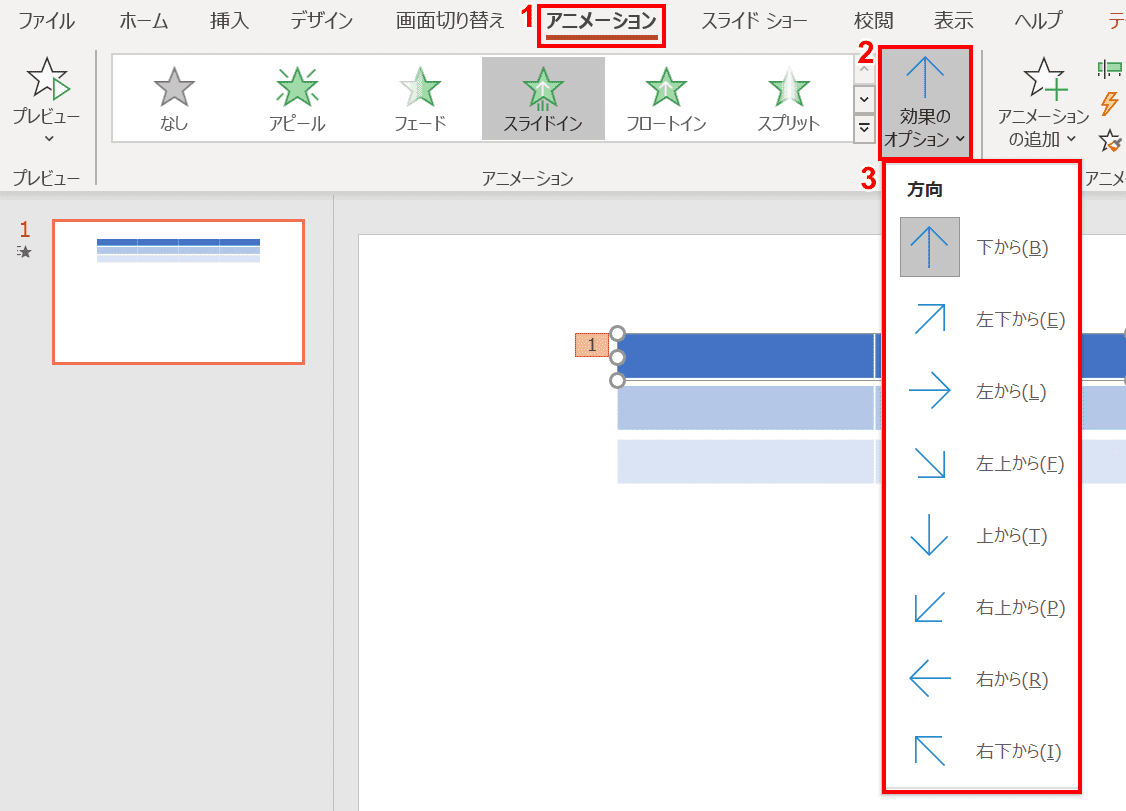Show next row of animation gallery
This screenshot has height=811, width=1126.
pyautogui.click(x=864, y=99)
